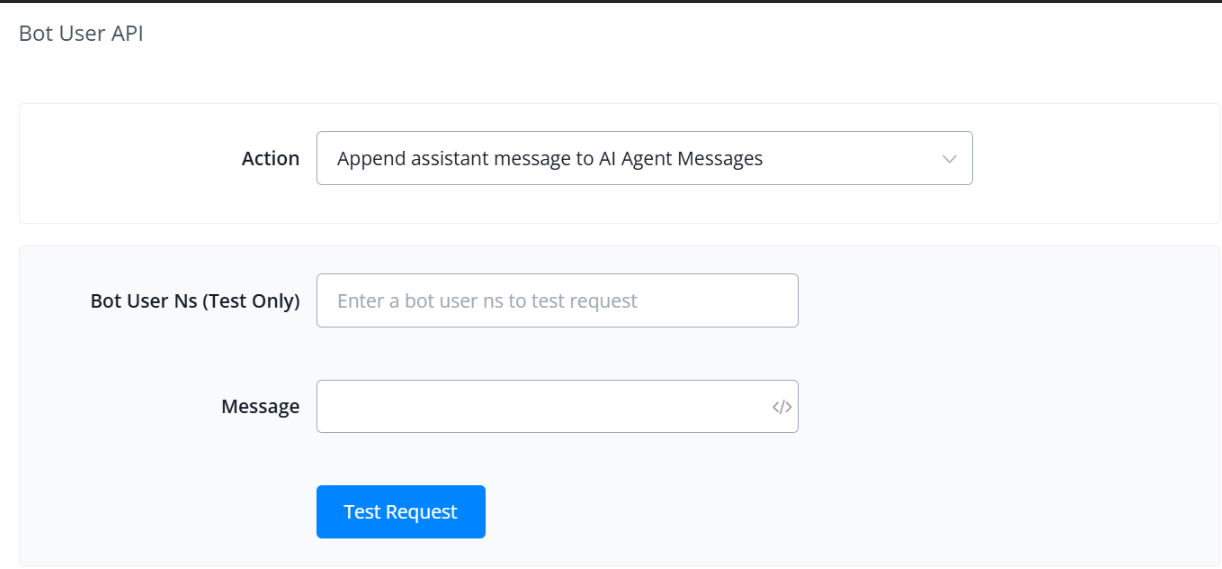Click the "Bot User API" page heading
Image resolution: width=1222 pixels, height=569 pixels.
(81, 34)
